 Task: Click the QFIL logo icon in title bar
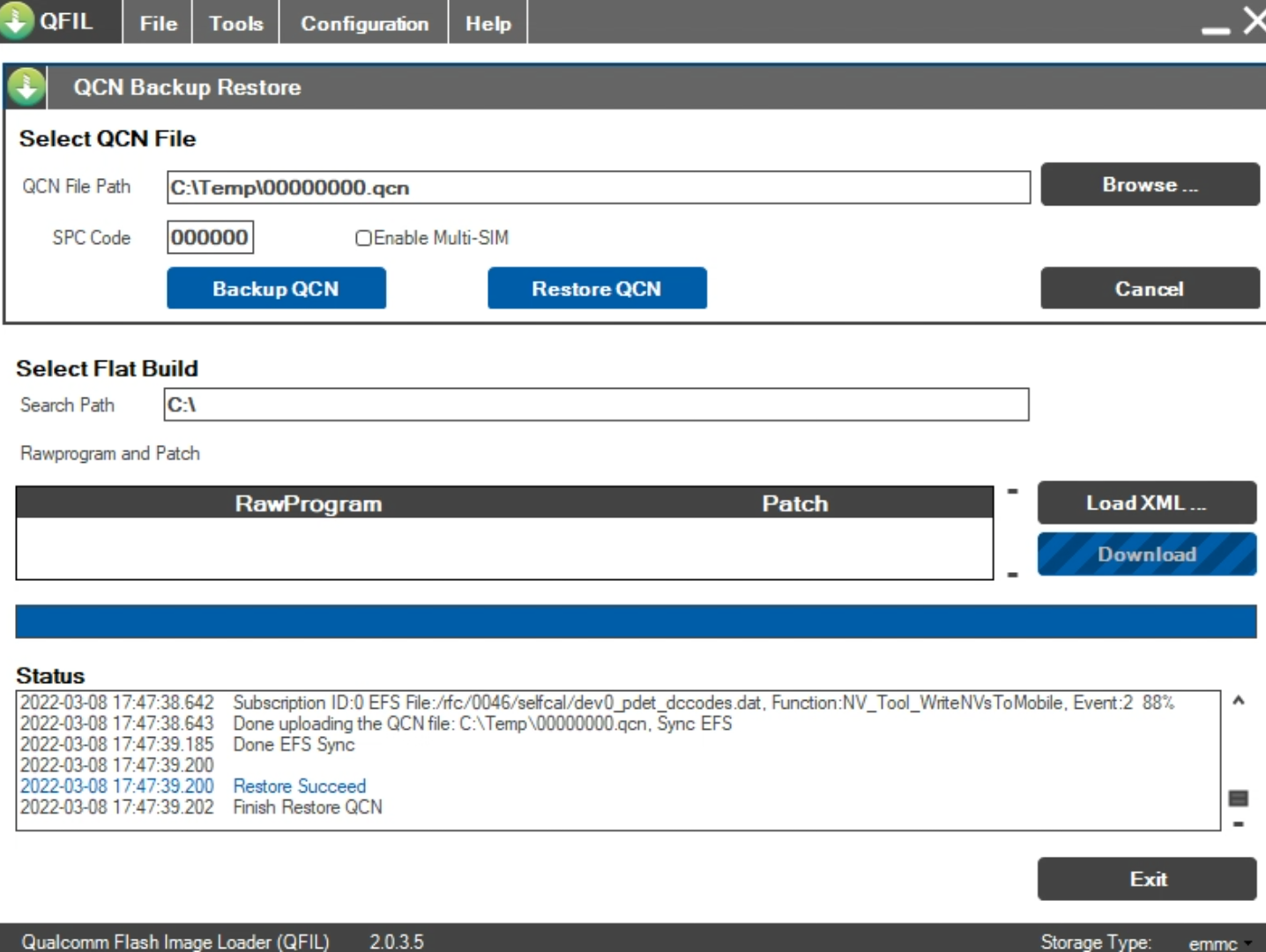(x=15, y=19)
